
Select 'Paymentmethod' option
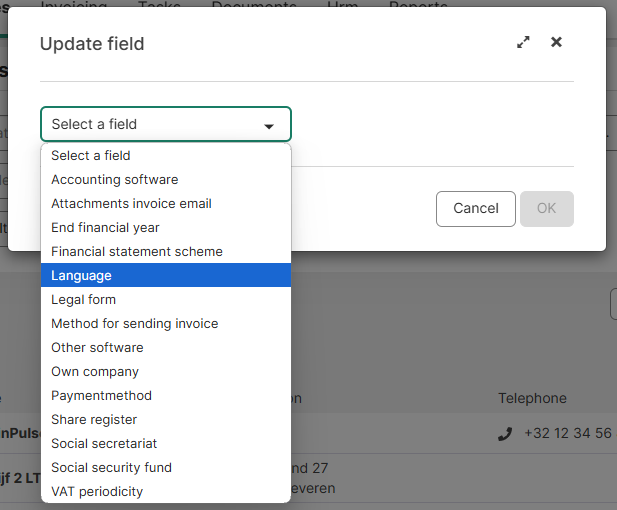tap(166, 395)
